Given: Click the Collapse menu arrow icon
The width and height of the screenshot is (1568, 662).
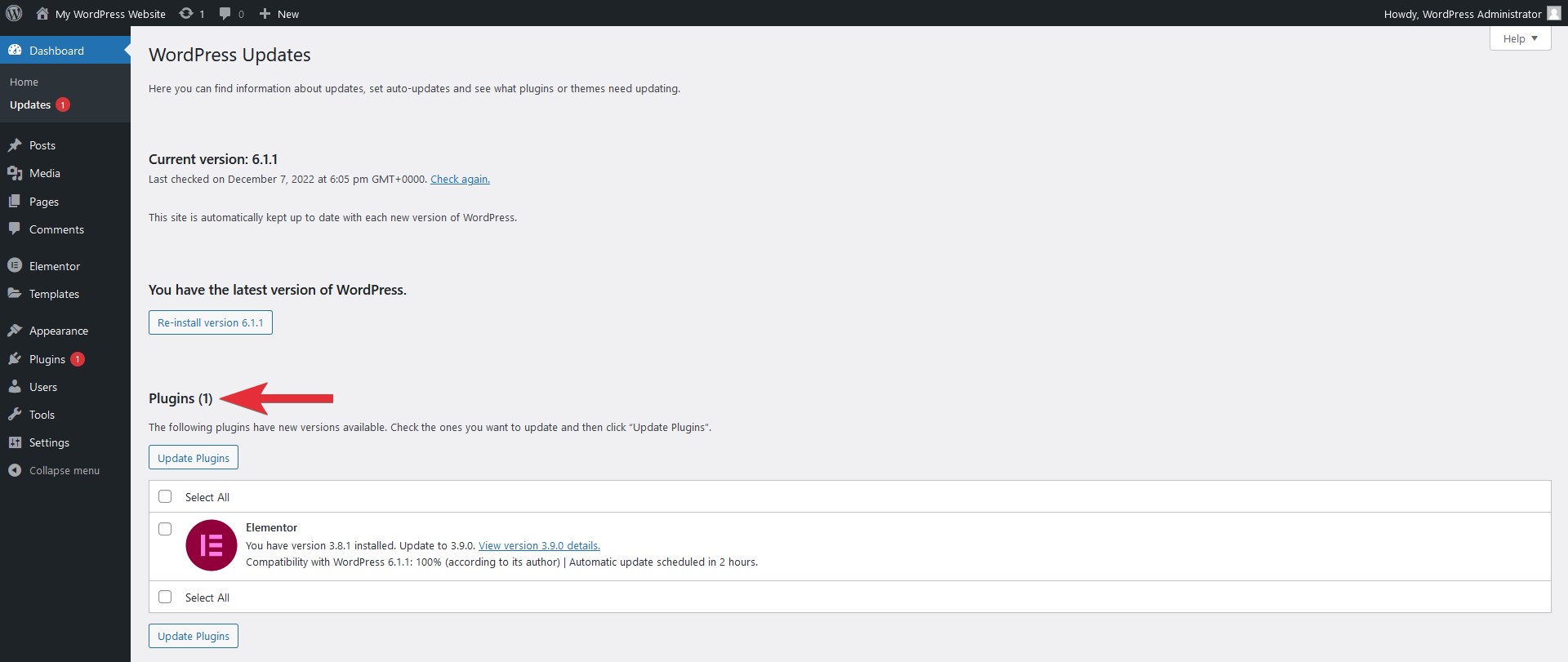Looking at the screenshot, I should coord(15,470).
